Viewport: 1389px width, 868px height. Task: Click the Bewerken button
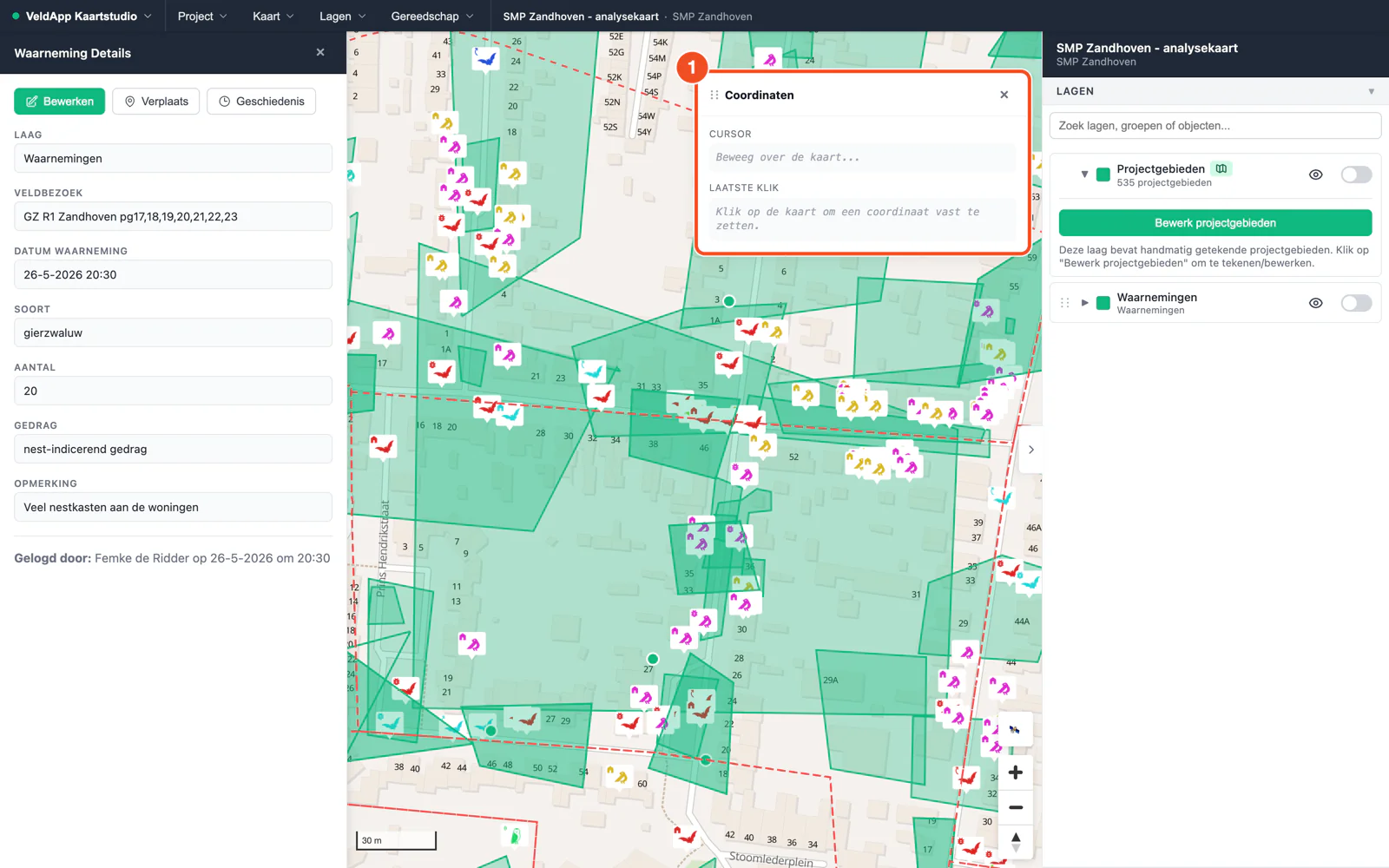[59, 102]
